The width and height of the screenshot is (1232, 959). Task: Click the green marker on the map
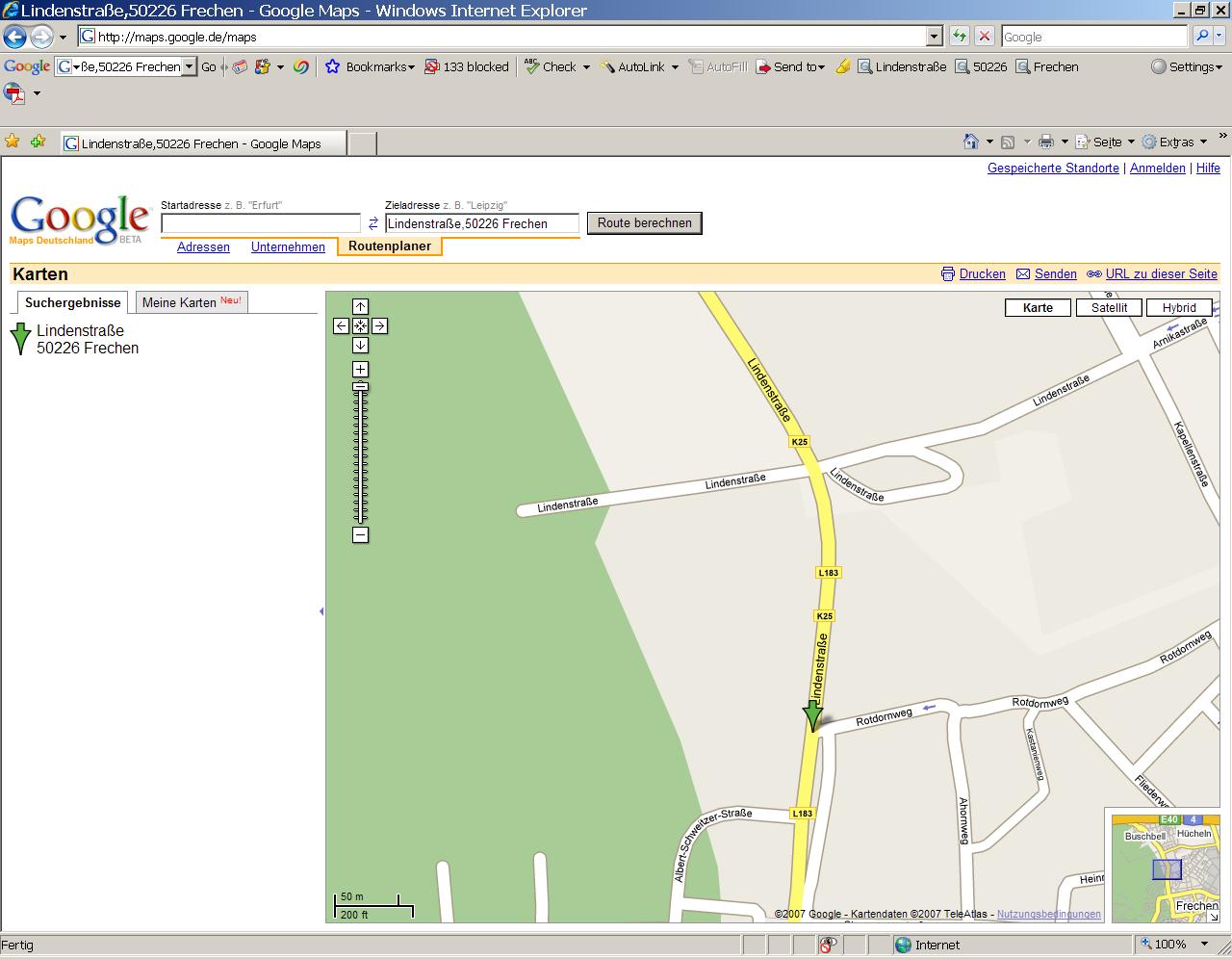812,715
